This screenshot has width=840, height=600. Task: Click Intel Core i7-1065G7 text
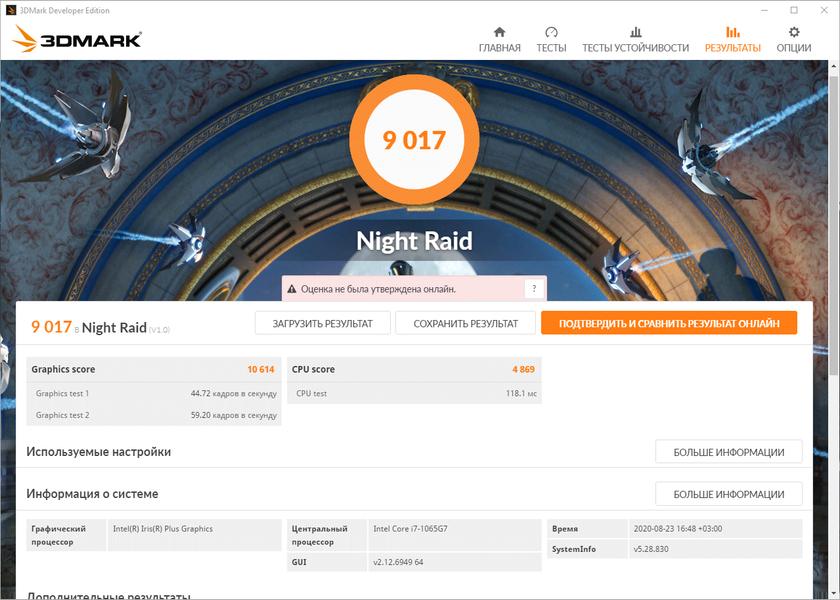pyautogui.click(x=410, y=529)
